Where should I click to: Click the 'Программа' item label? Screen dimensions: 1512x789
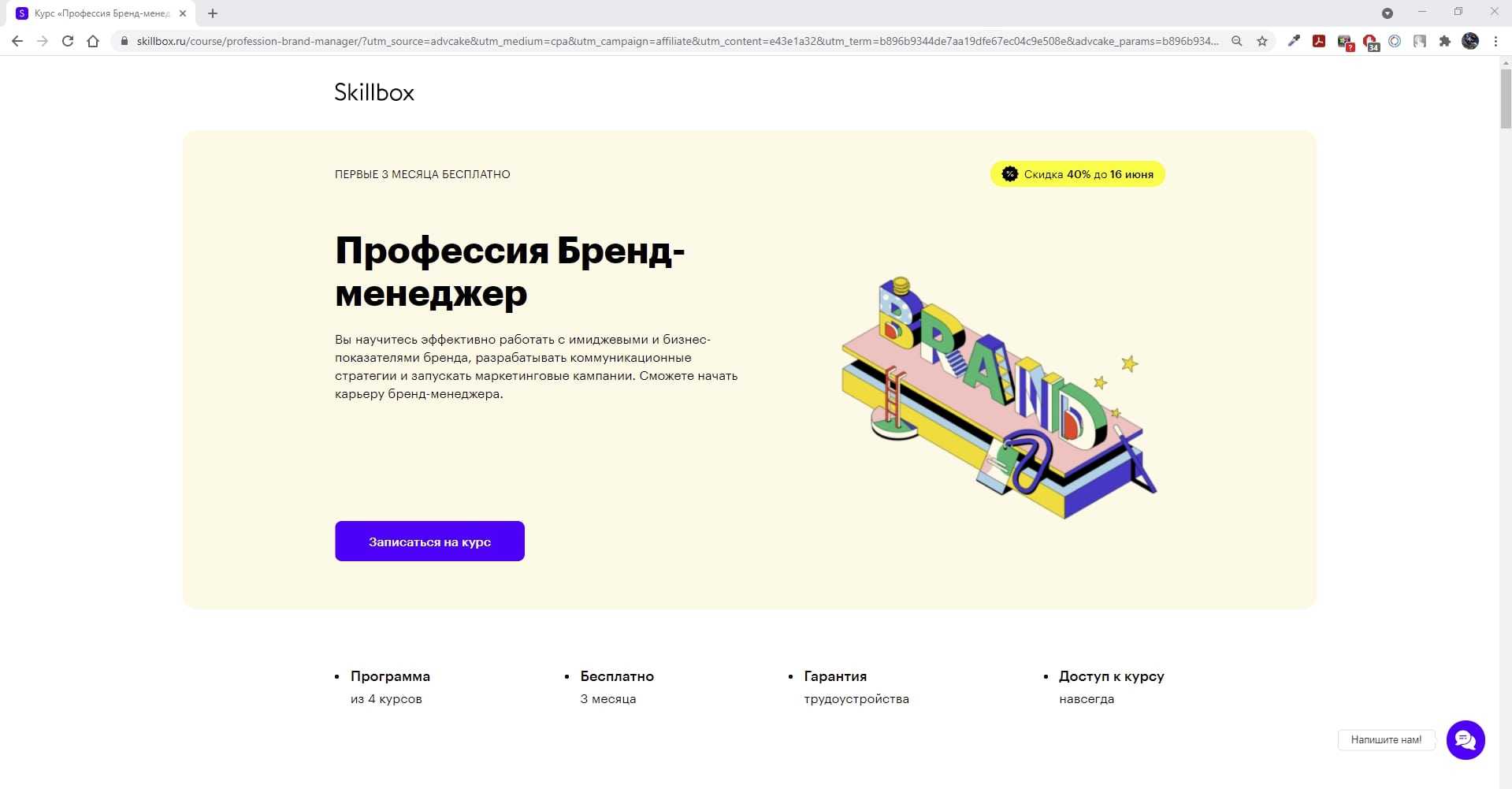click(x=390, y=676)
